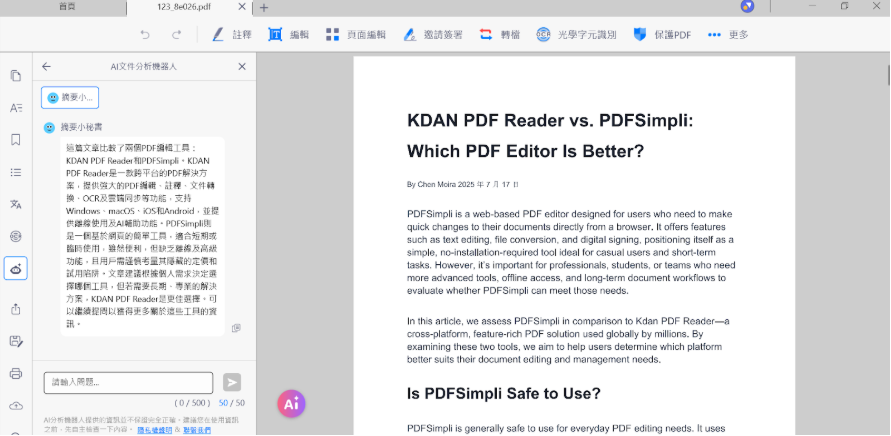Click the save-as sidebar icon
Image resolution: width=891 pixels, height=436 pixels.
[x=16, y=341]
